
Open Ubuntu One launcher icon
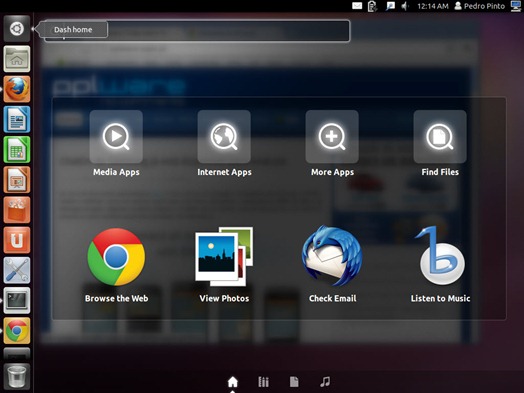[17, 240]
